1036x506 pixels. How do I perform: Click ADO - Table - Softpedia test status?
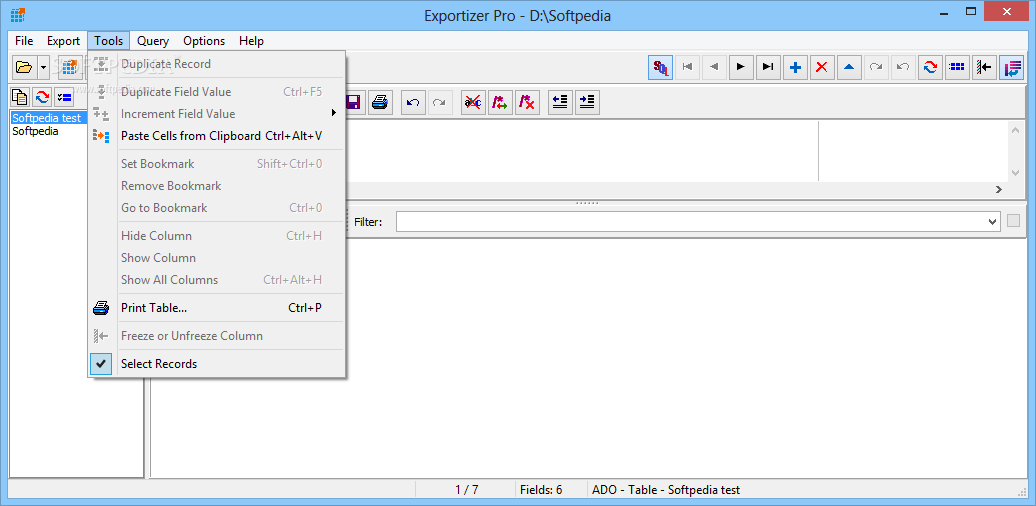(x=666, y=490)
